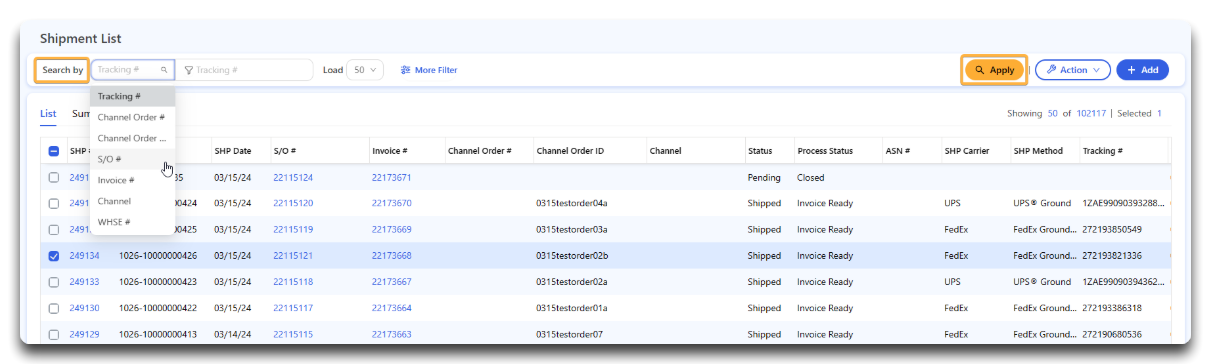The height and width of the screenshot is (364, 1211).
Task: Select WHSE # option in dropdown list
Action: pyautogui.click(x=133, y=222)
